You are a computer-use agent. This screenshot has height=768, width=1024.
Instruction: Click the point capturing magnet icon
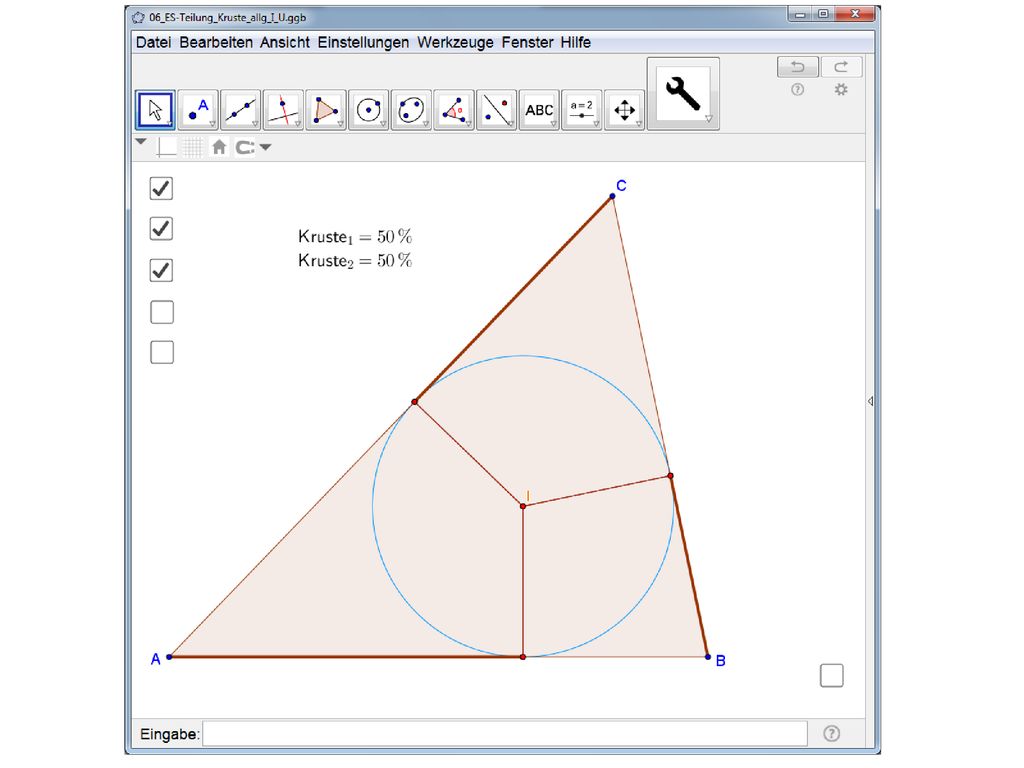[x=245, y=148]
